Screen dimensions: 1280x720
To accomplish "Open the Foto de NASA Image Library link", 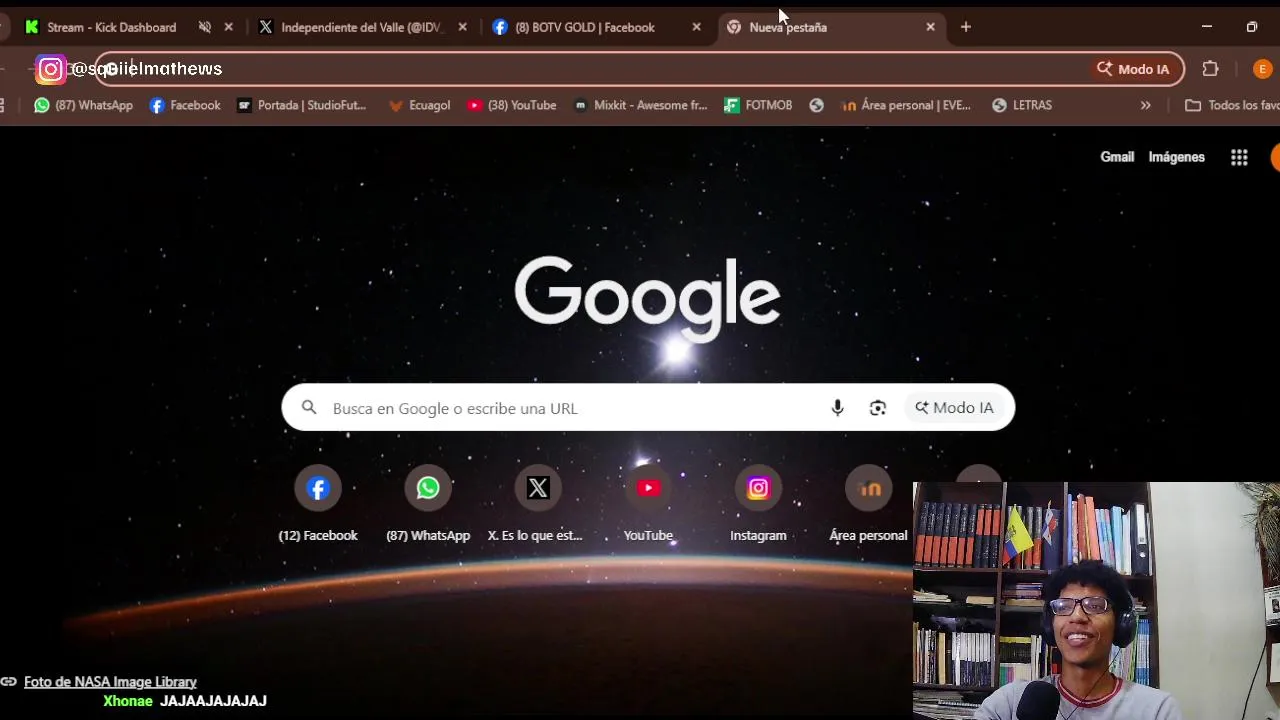I will pyautogui.click(x=110, y=682).
